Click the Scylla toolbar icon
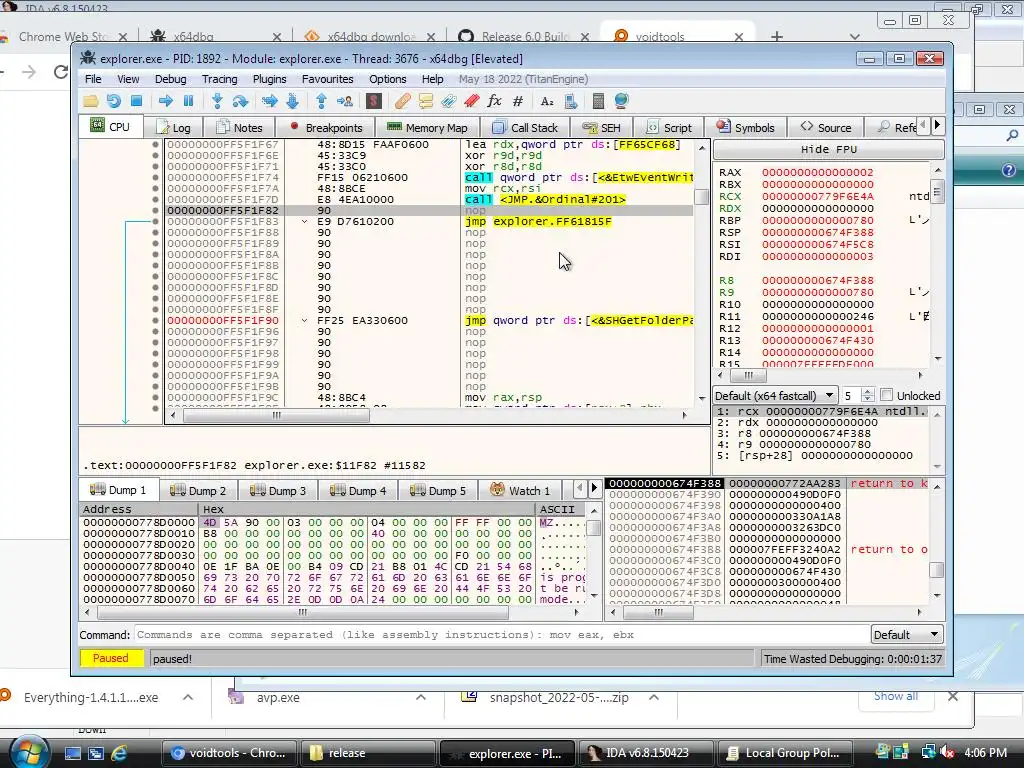The width and height of the screenshot is (1024, 768). tap(374, 101)
